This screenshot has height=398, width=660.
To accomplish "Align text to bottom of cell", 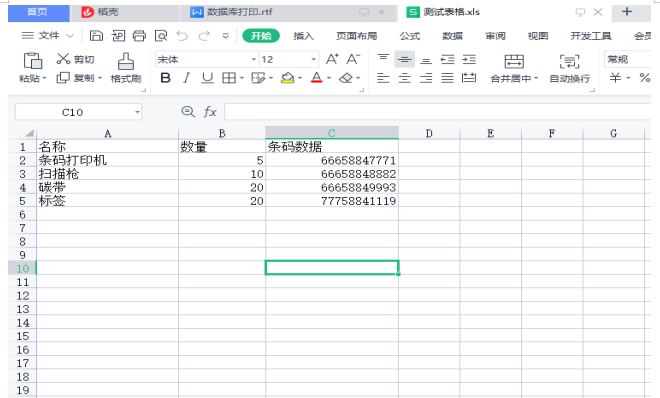I will (x=426, y=60).
